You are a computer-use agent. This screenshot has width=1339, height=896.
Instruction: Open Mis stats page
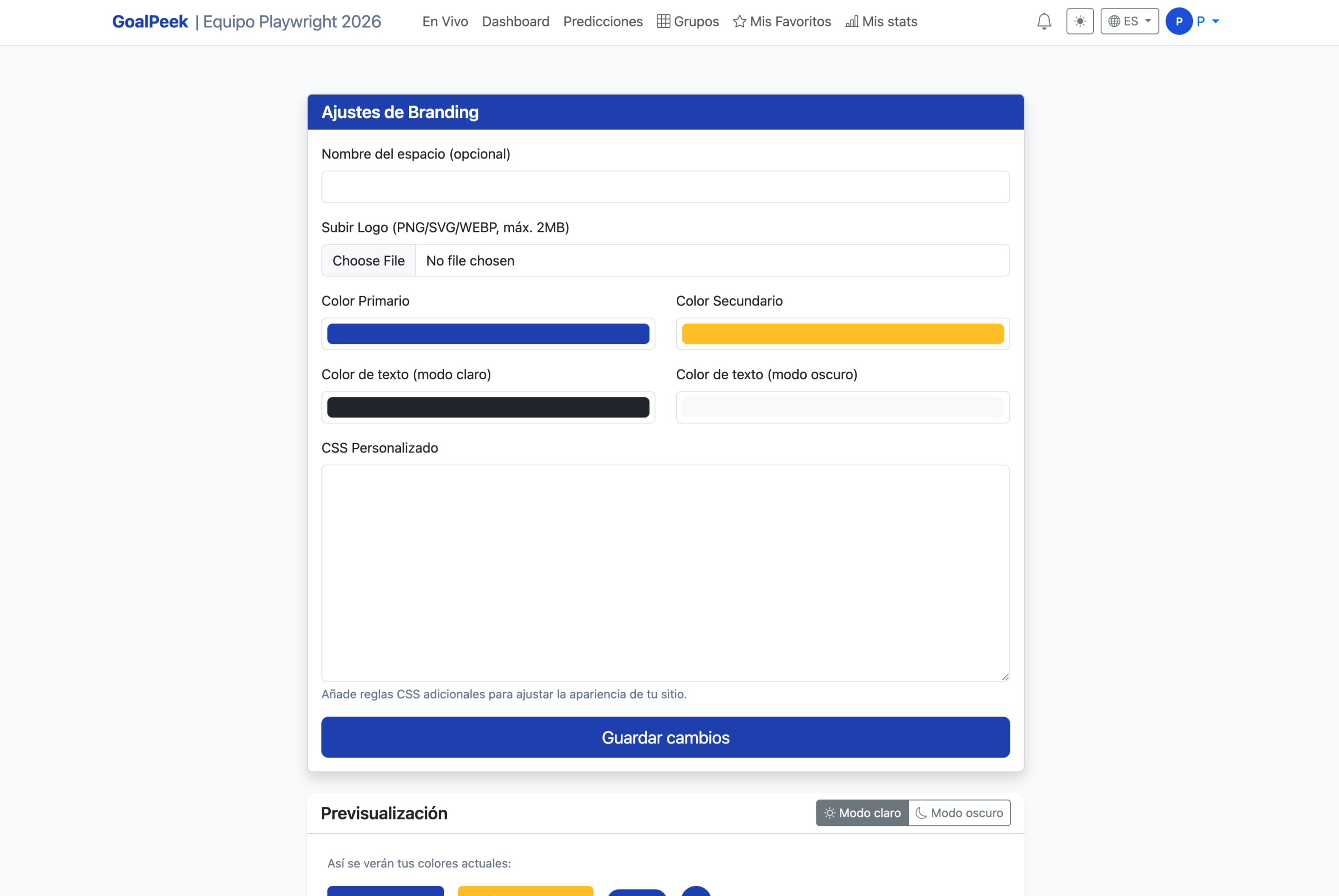881,21
